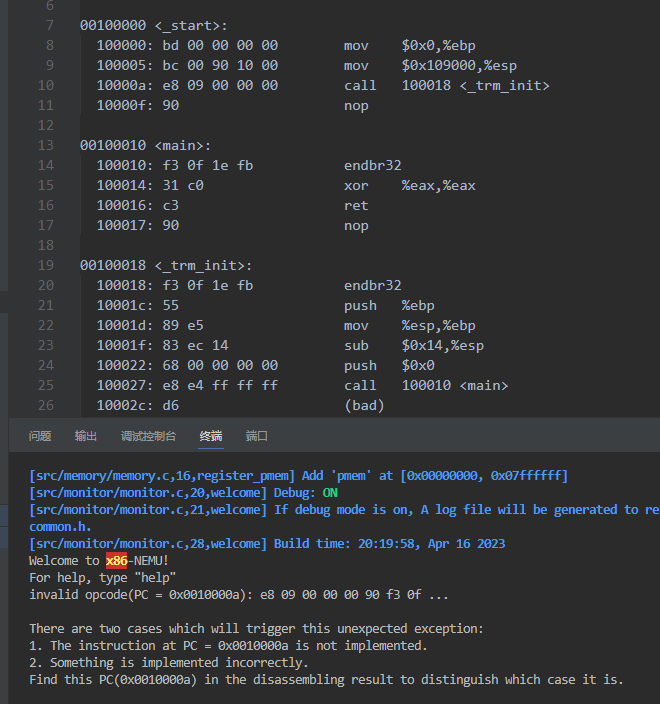660x704 pixels.
Task: Click 'xor %eax,%eax' instruction
Action: tap(410, 185)
